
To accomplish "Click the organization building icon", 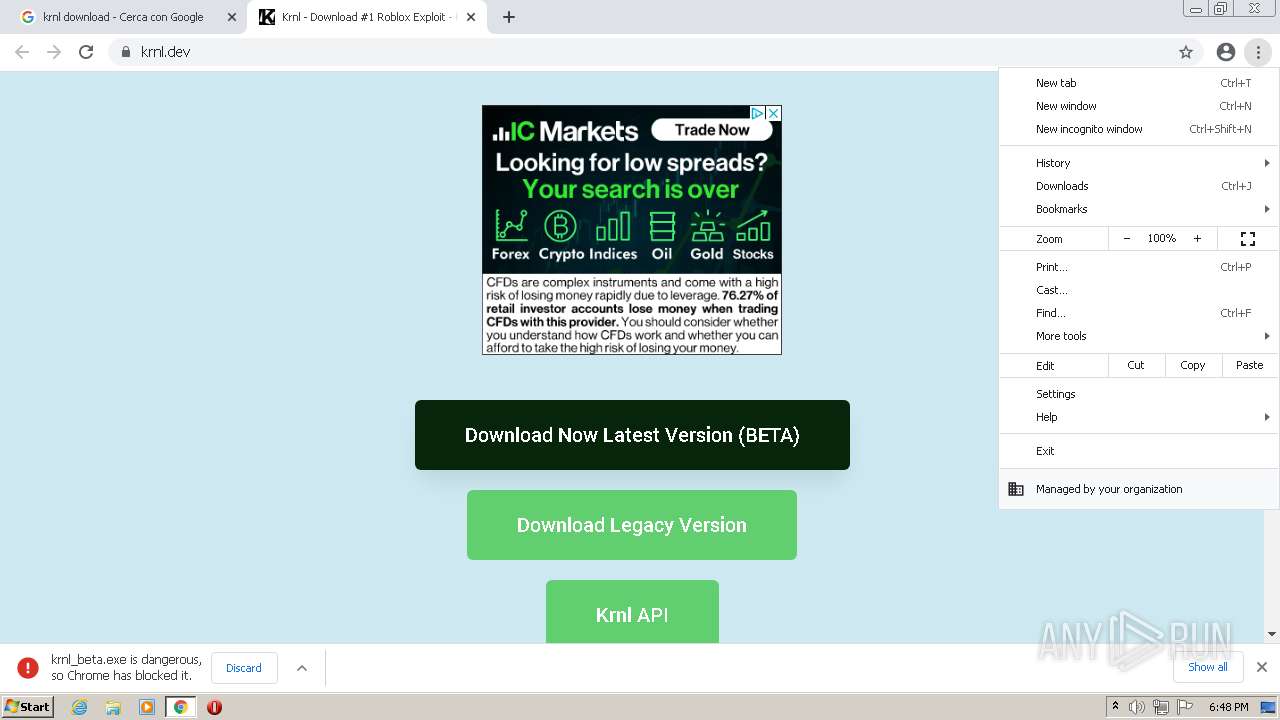I will 1016,489.
